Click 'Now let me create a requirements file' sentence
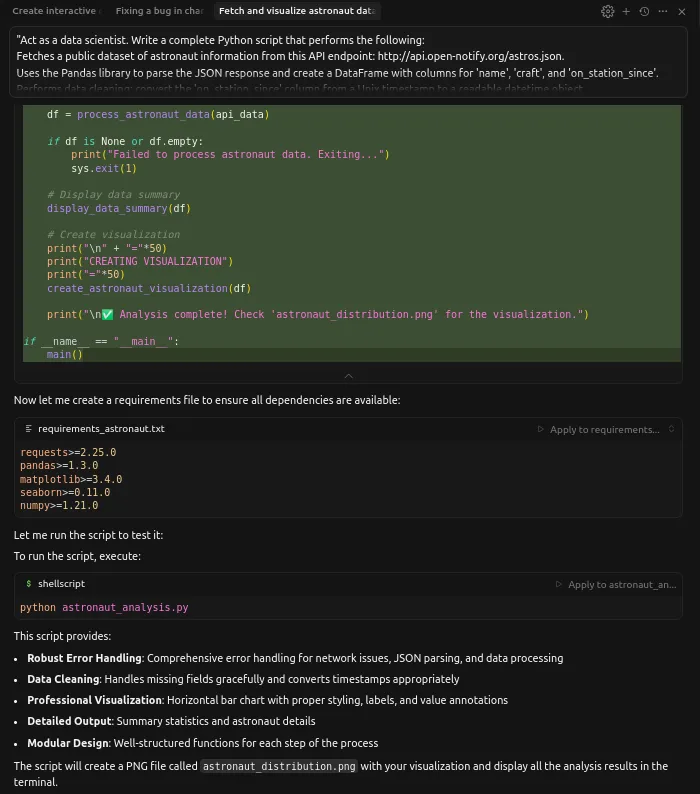This screenshot has height=794, width=700. [207, 400]
